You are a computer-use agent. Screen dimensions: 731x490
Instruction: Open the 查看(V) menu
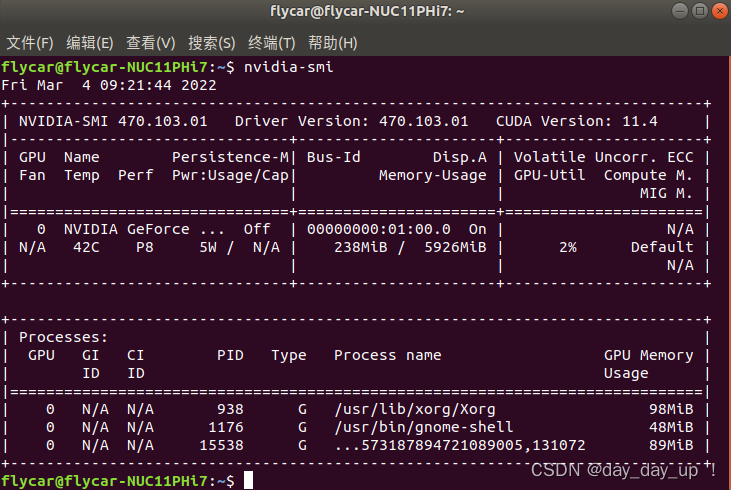[151, 43]
